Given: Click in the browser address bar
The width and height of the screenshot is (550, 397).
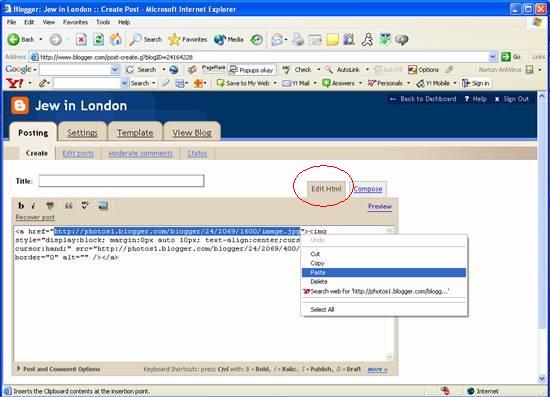Looking at the screenshot, I should point(259,57).
